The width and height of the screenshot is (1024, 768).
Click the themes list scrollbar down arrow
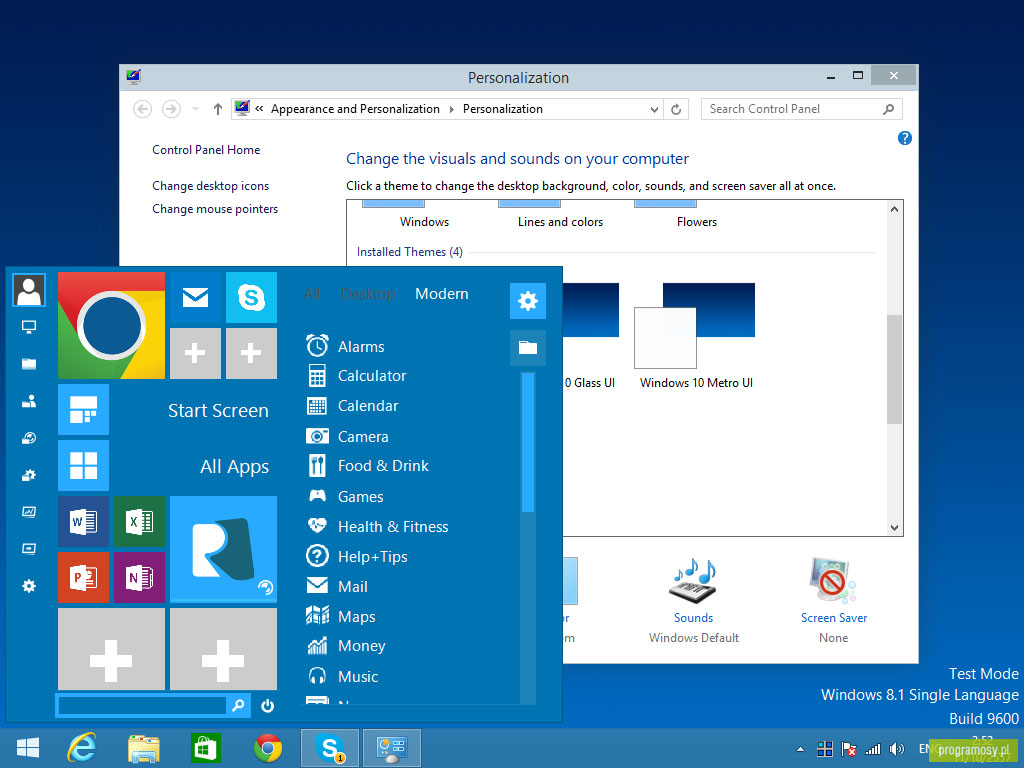coord(895,528)
